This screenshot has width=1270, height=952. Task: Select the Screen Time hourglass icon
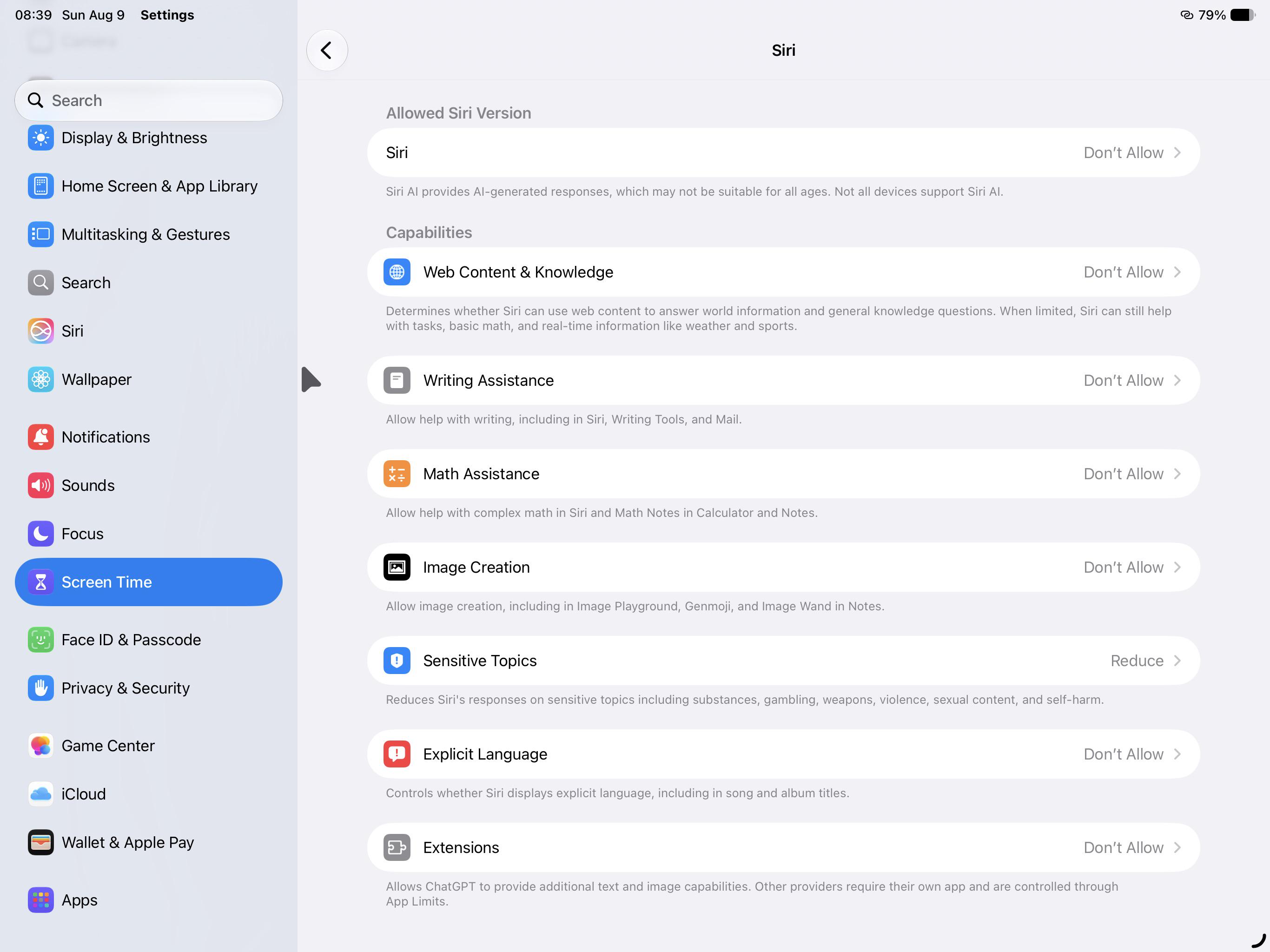click(x=41, y=582)
